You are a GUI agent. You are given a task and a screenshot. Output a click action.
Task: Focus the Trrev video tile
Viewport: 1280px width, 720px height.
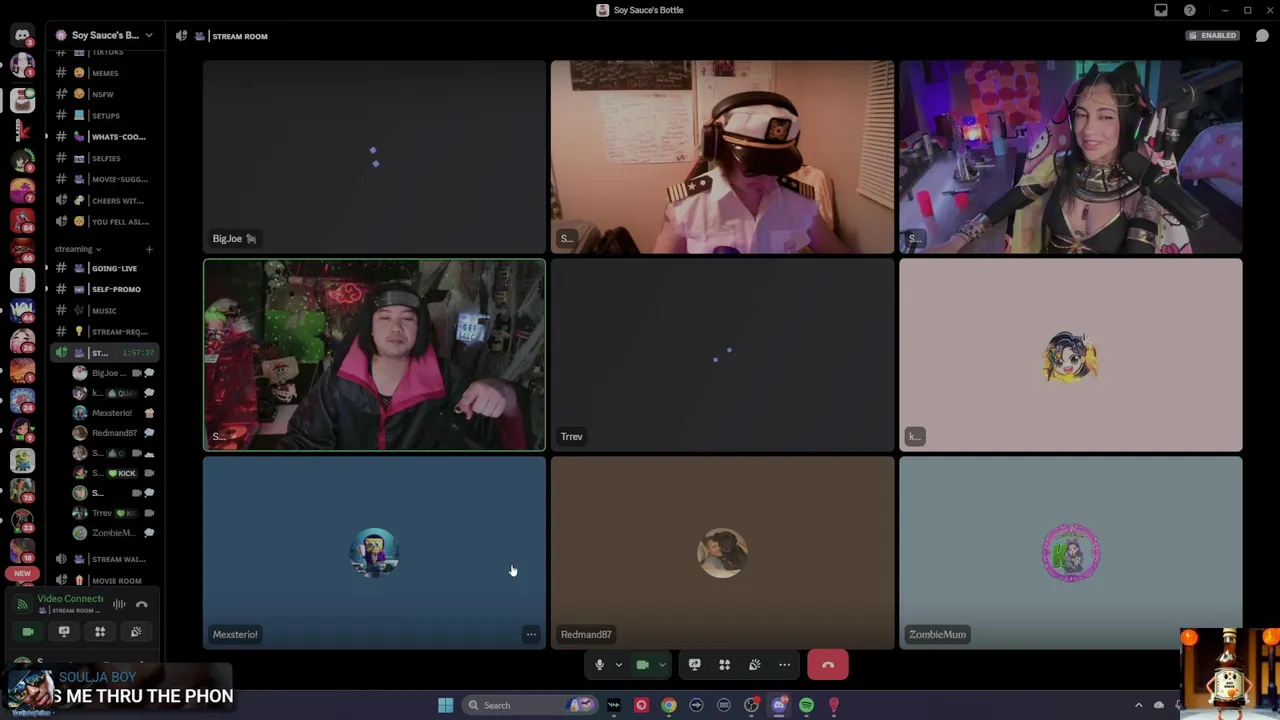[x=722, y=355]
